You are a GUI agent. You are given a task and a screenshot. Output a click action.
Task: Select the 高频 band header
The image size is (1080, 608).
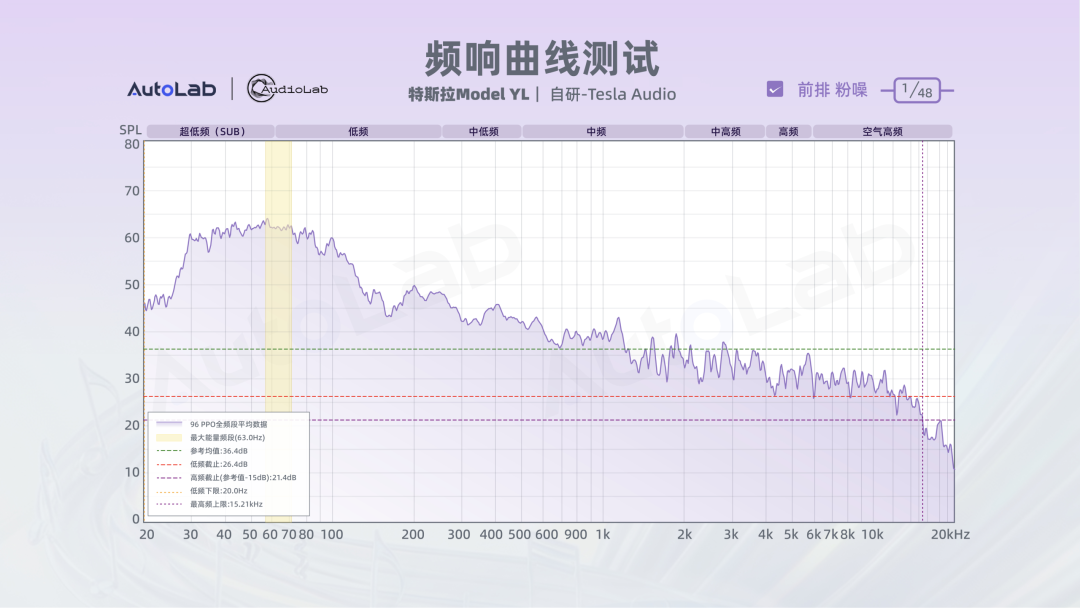[788, 131]
